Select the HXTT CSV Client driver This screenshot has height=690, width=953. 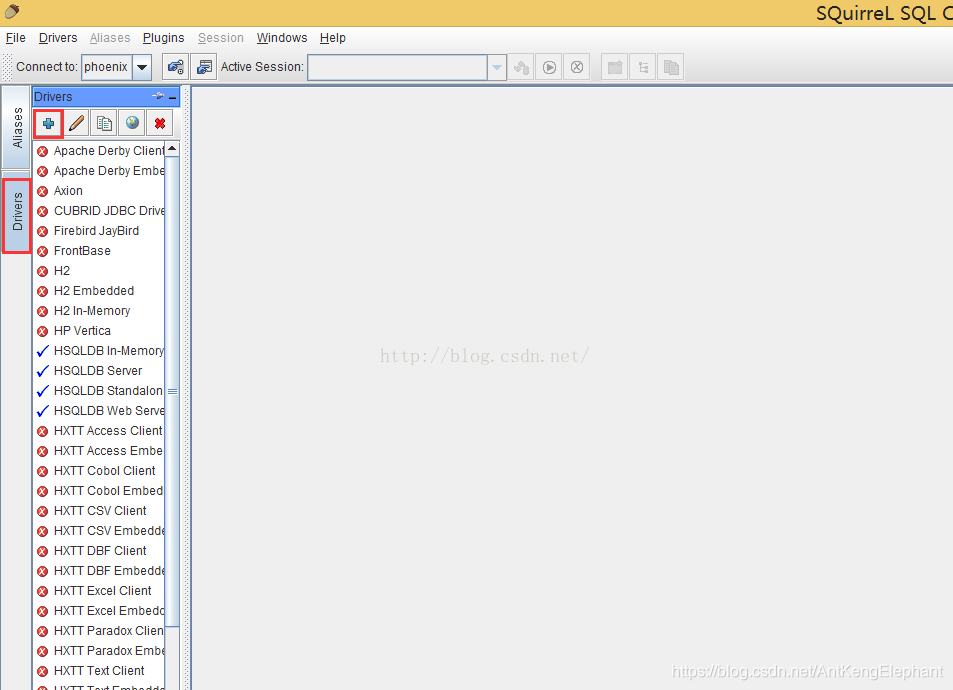(100, 511)
